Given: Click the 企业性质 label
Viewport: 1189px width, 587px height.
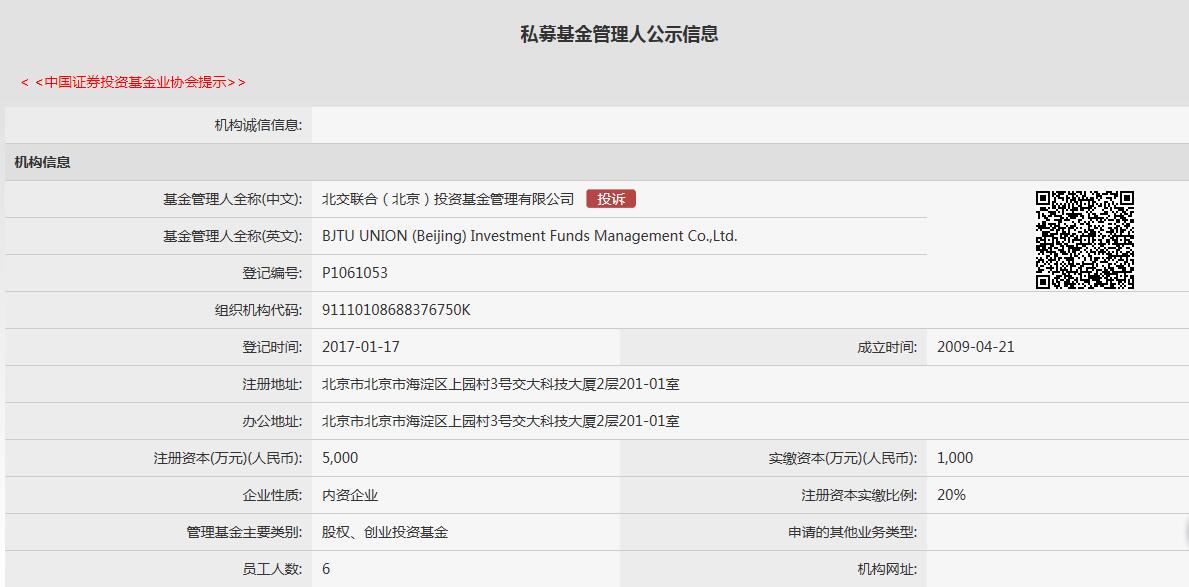Looking at the screenshot, I should [272, 495].
